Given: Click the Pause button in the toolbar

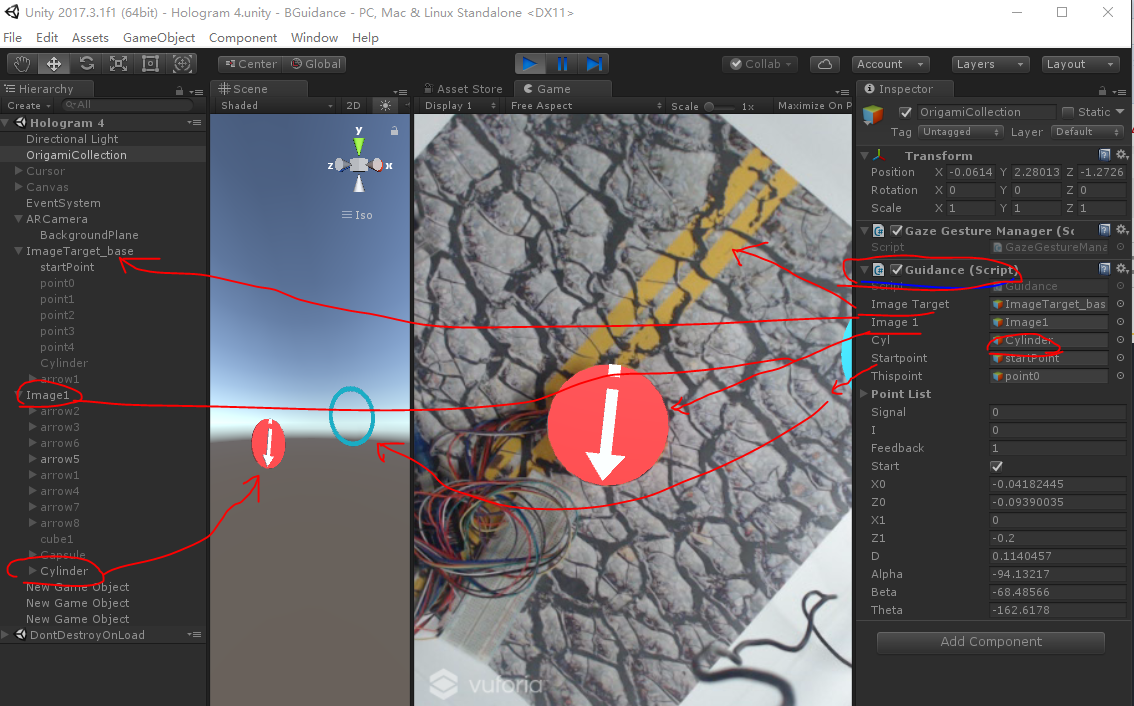Looking at the screenshot, I should [x=562, y=63].
